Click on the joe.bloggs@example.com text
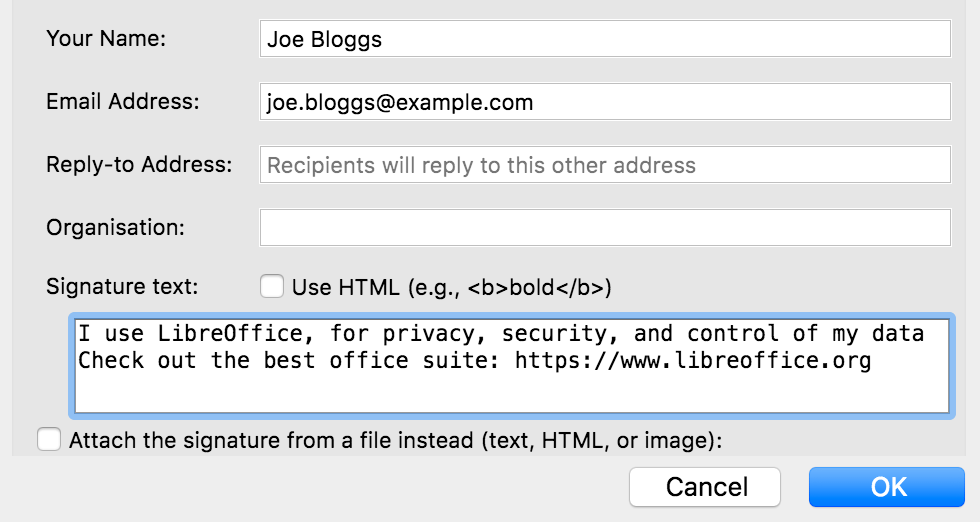This screenshot has width=980, height=522. click(x=399, y=102)
